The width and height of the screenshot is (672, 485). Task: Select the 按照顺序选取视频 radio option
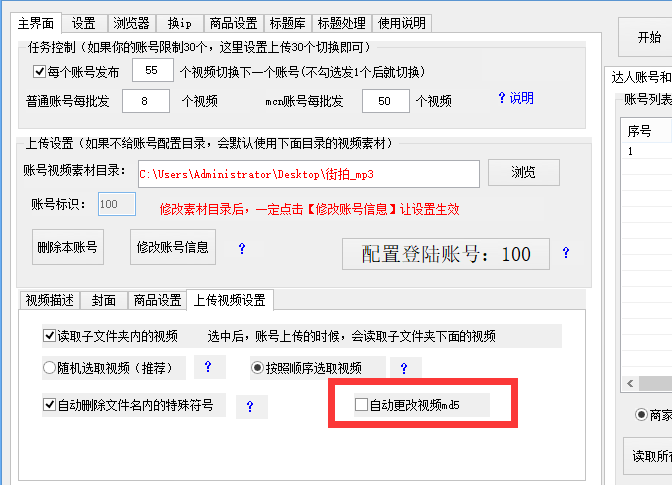click(x=257, y=368)
